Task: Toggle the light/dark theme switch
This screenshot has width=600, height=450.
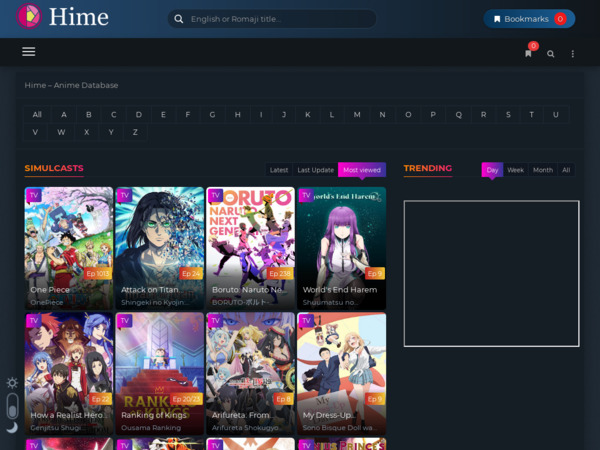Action: pyautogui.click(x=13, y=406)
